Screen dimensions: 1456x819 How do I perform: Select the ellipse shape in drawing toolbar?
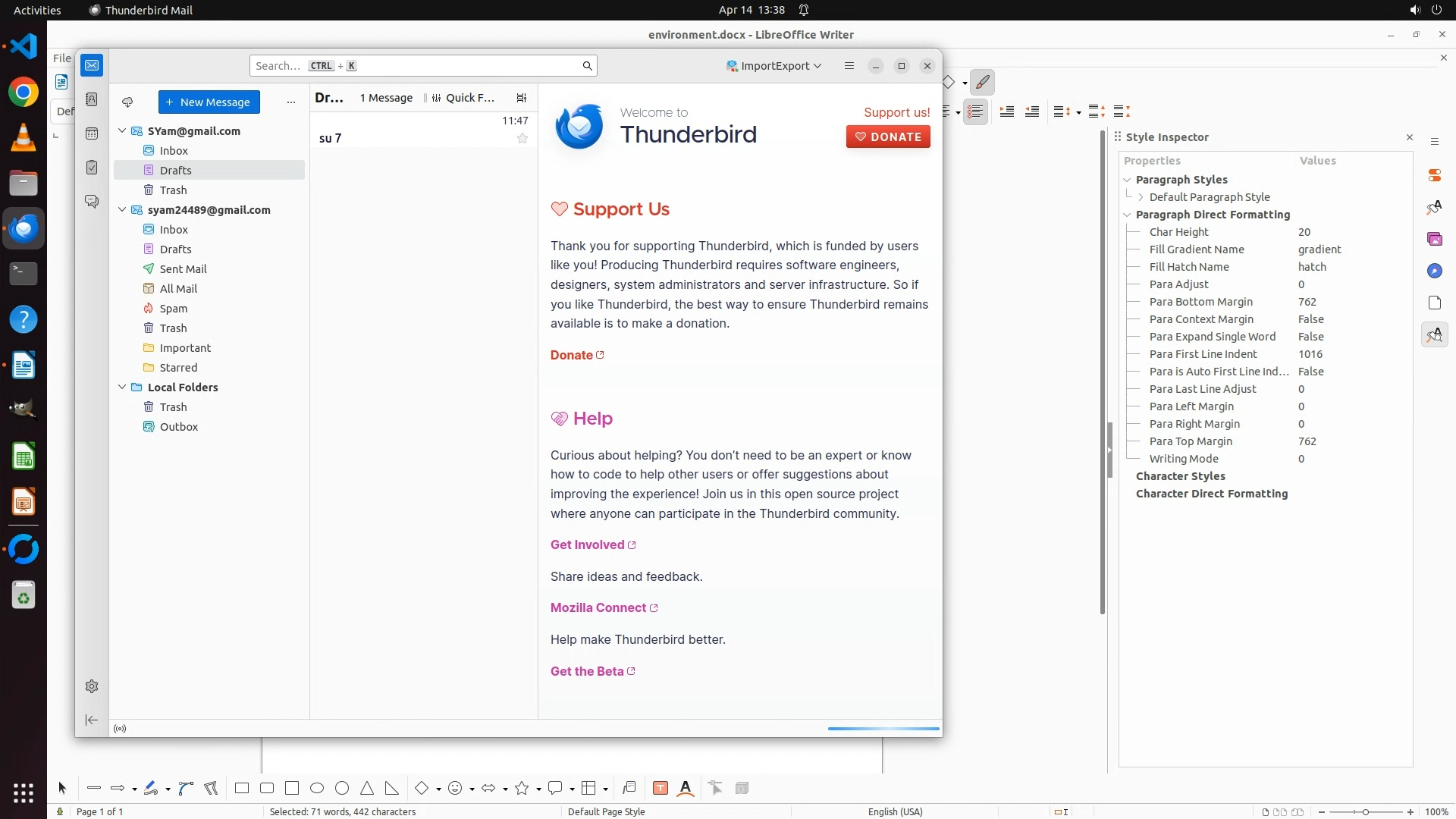point(317,789)
